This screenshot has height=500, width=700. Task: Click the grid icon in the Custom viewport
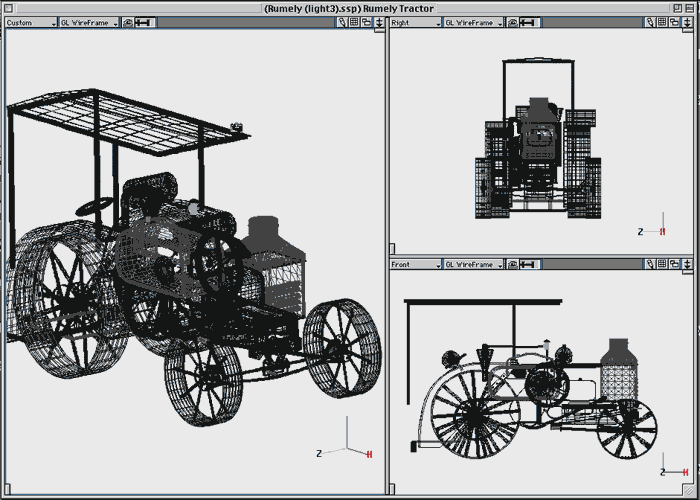pyautogui.click(x=354, y=22)
